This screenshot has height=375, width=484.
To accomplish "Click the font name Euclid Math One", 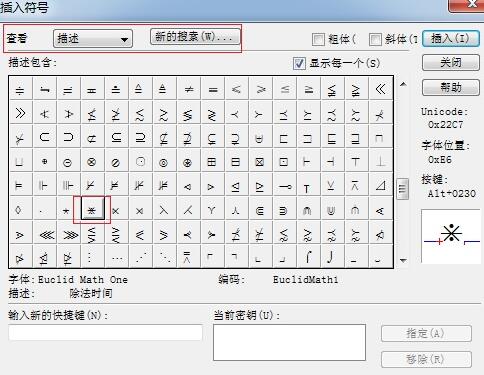I will click(x=83, y=280).
